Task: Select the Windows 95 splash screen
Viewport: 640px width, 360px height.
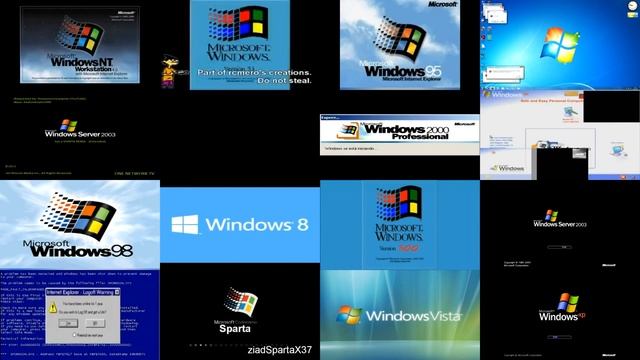Action: tap(400, 44)
